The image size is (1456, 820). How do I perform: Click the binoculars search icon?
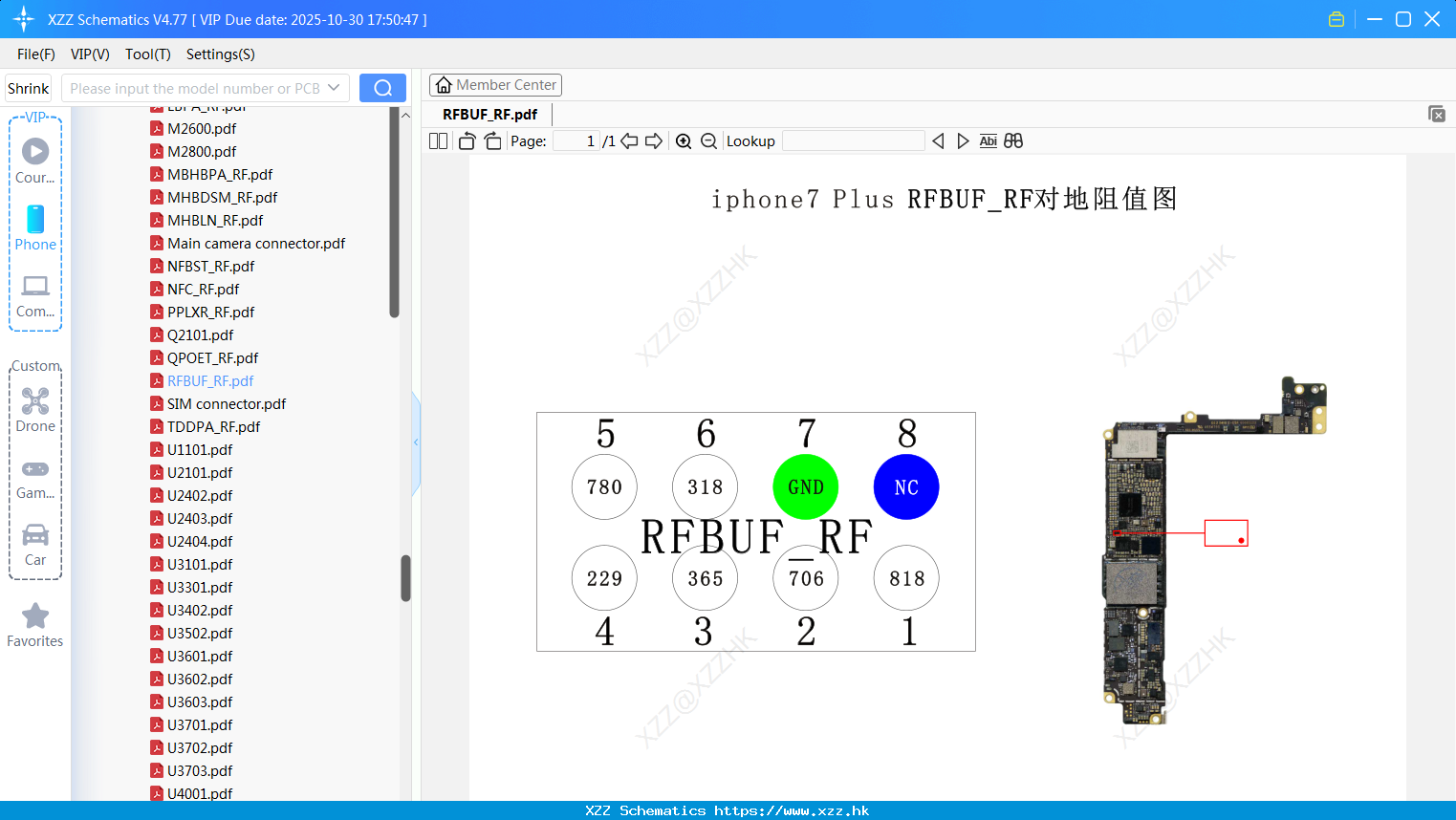coord(1013,140)
